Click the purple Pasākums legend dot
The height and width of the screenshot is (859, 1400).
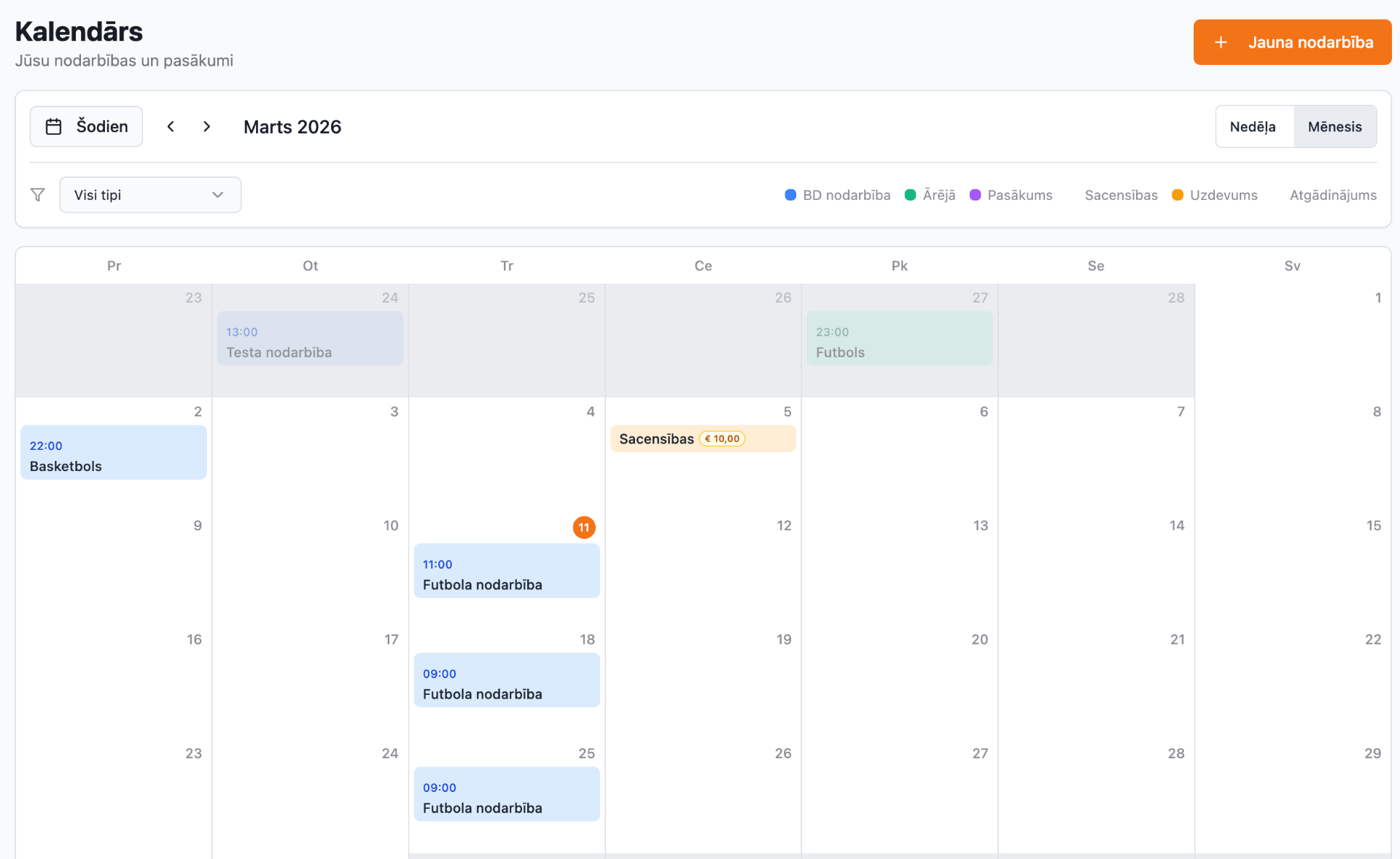(x=975, y=195)
